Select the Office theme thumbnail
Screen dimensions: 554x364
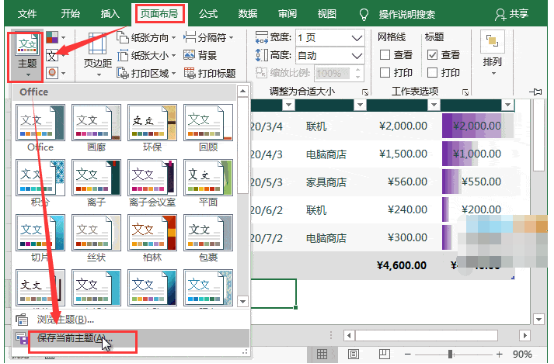click(40, 122)
